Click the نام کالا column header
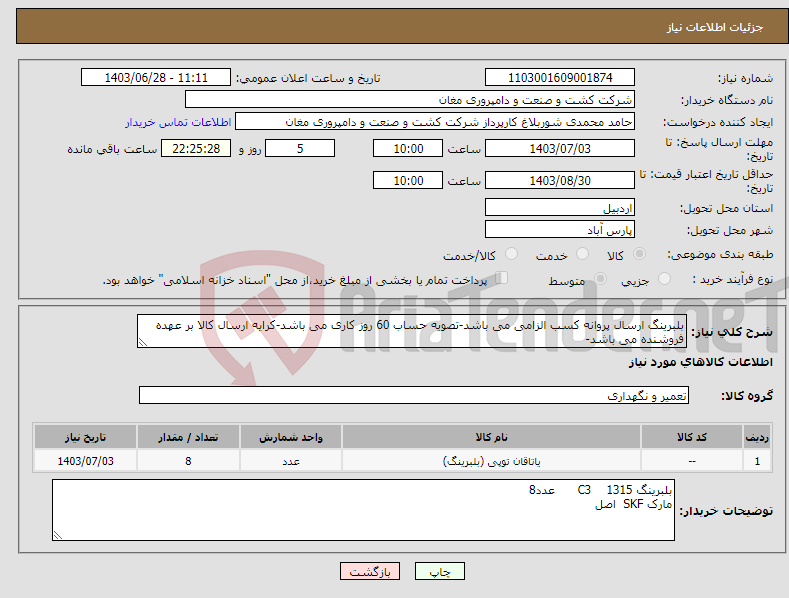The height and width of the screenshot is (598, 789). pyautogui.click(x=491, y=437)
